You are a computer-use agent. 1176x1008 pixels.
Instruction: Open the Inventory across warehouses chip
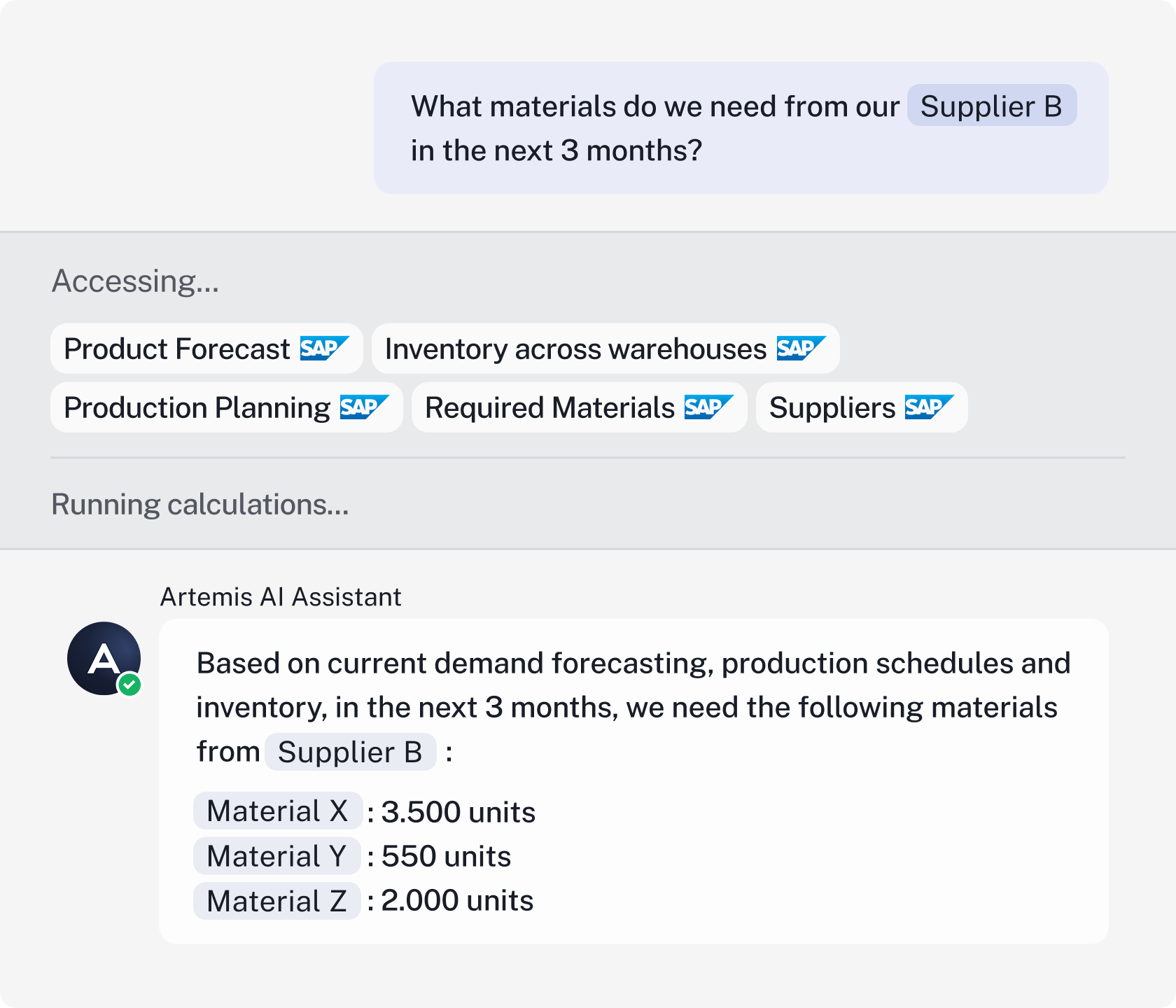point(575,349)
